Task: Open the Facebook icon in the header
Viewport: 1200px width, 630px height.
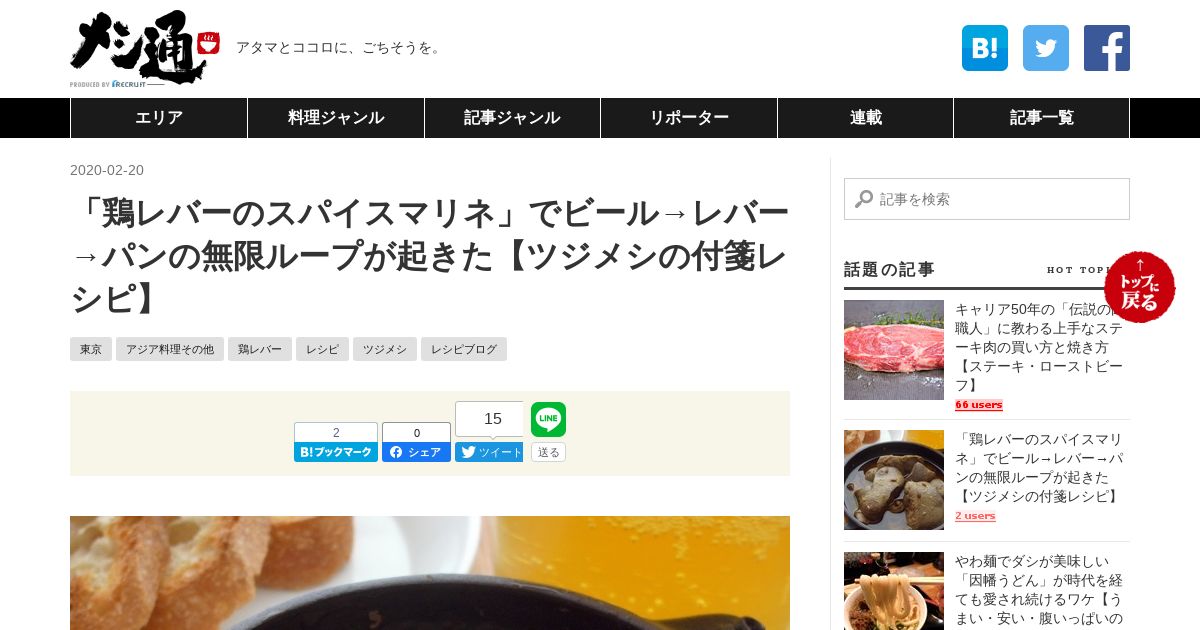Action: [x=1106, y=48]
